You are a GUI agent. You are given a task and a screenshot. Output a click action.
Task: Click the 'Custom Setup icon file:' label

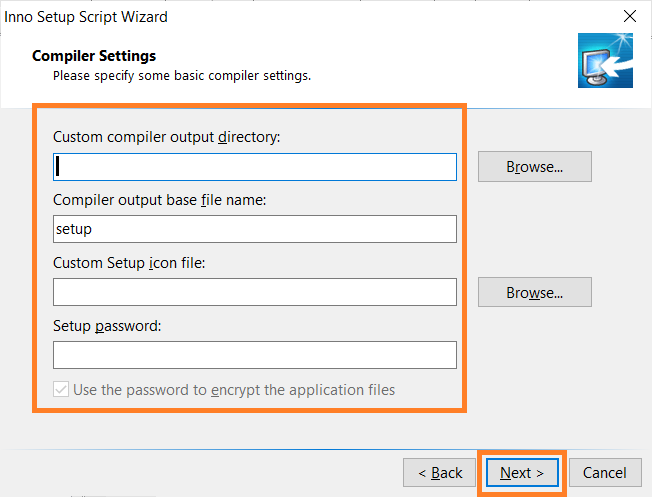click(x=129, y=263)
